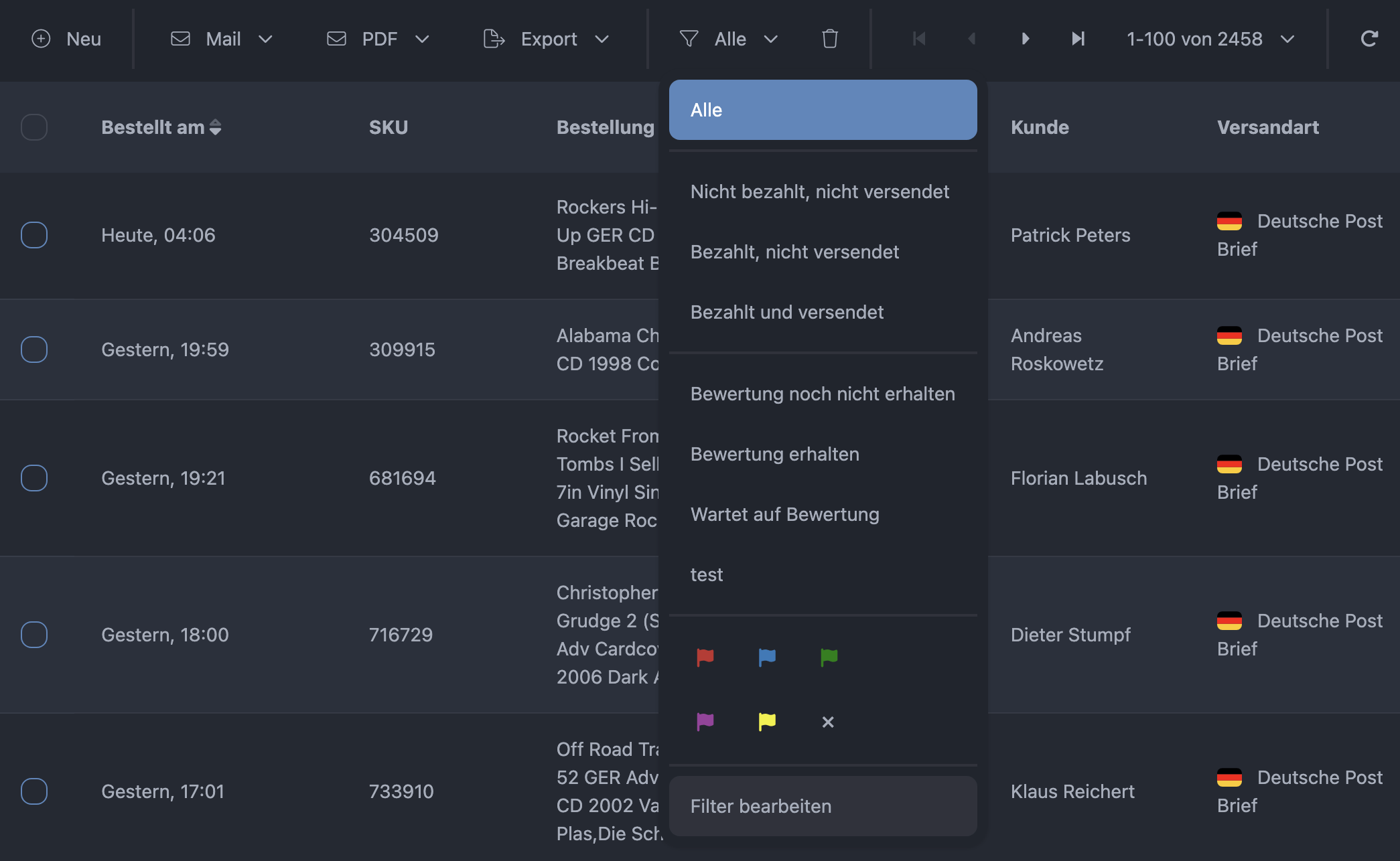The height and width of the screenshot is (861, 1400).
Task: Click the Mail envelope icon
Action: (181, 39)
